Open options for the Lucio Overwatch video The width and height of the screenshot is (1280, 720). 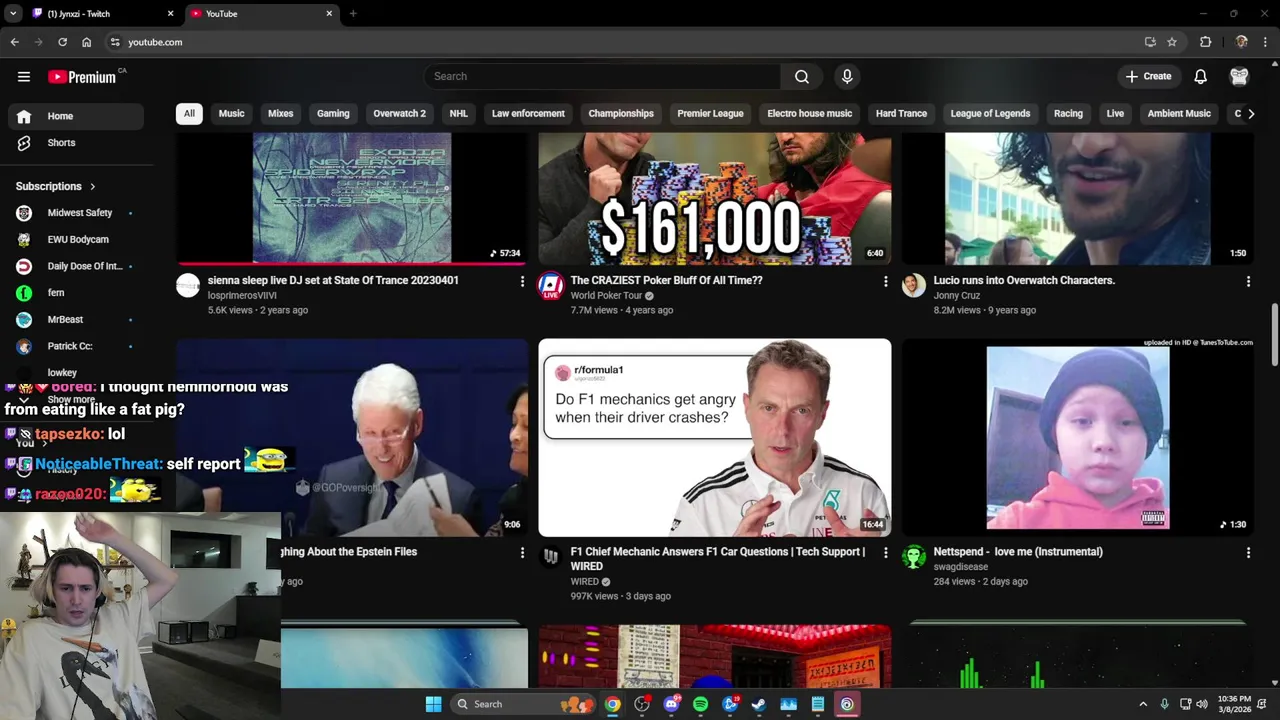(1248, 282)
